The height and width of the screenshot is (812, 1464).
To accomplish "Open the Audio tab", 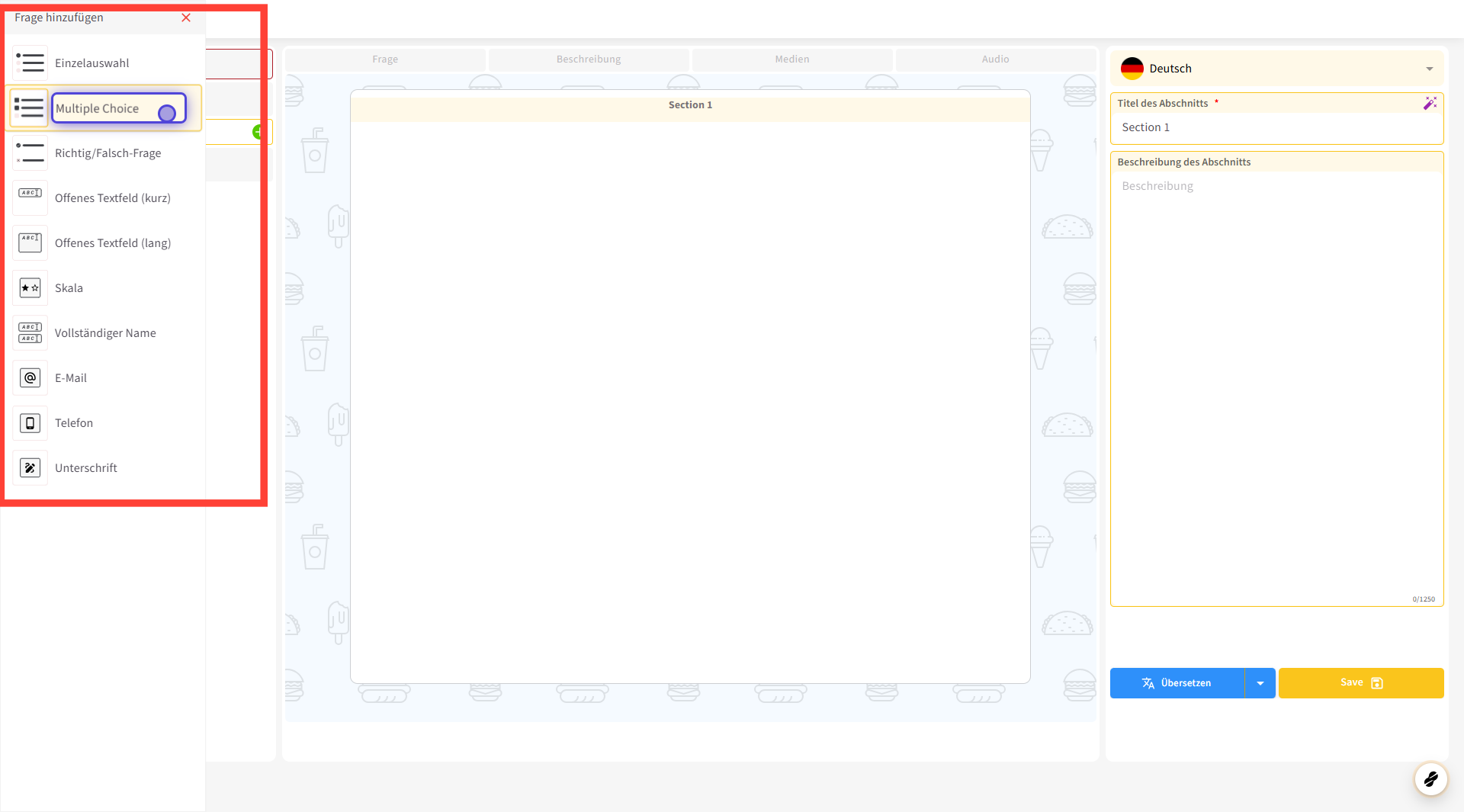I will coord(995,59).
